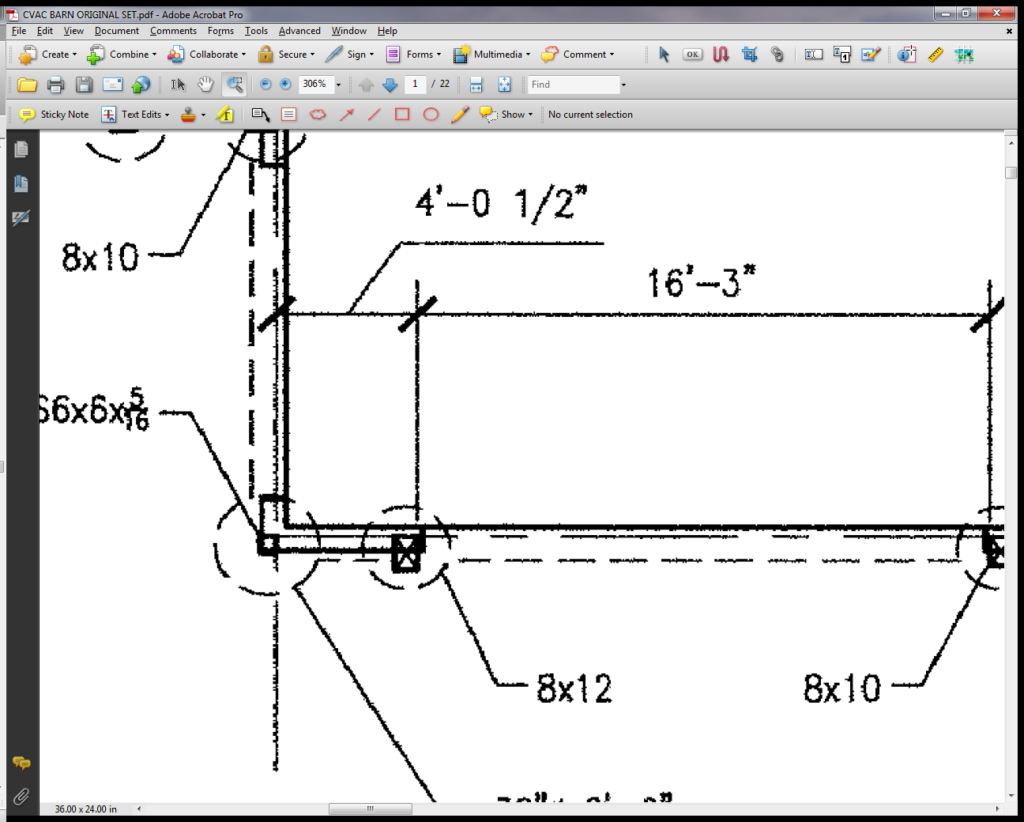Go to next page arrow
The image size is (1024, 822).
coord(390,84)
